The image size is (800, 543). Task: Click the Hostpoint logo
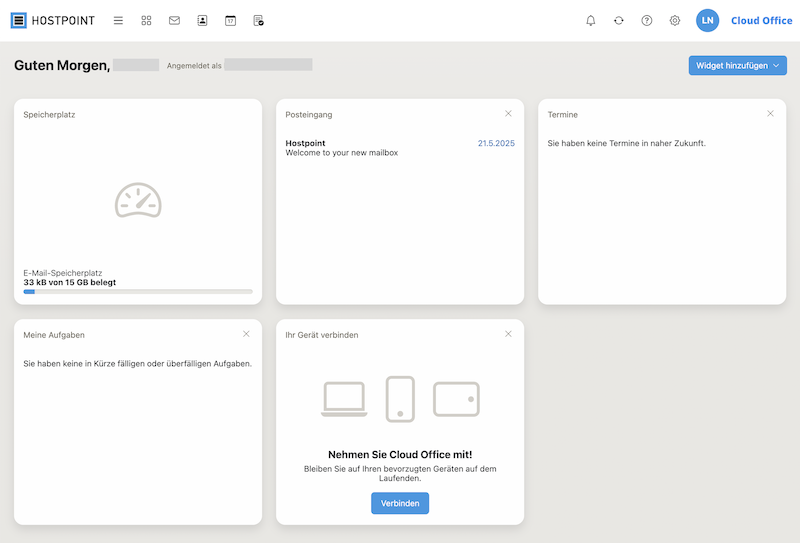[x=53, y=20]
